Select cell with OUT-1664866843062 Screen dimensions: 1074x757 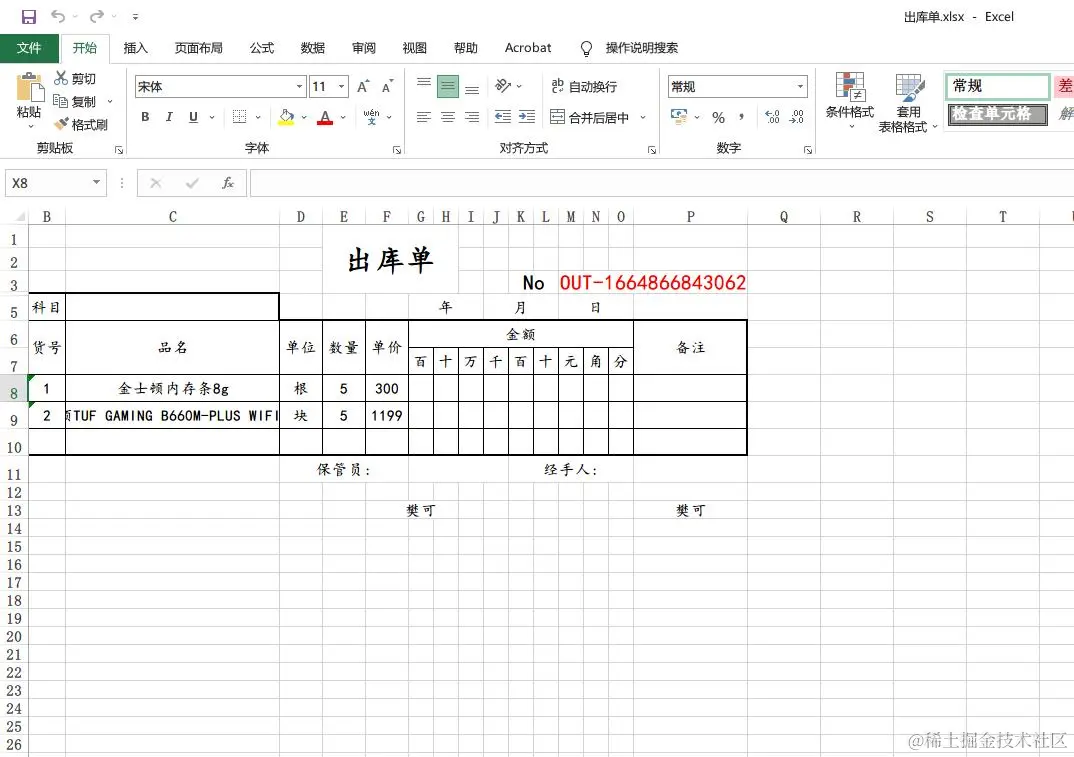pyautogui.click(x=652, y=282)
